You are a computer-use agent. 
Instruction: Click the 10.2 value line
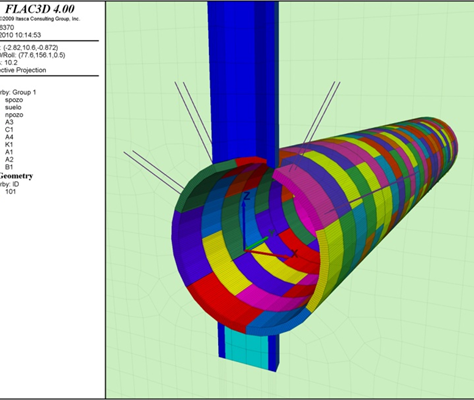click(9, 63)
